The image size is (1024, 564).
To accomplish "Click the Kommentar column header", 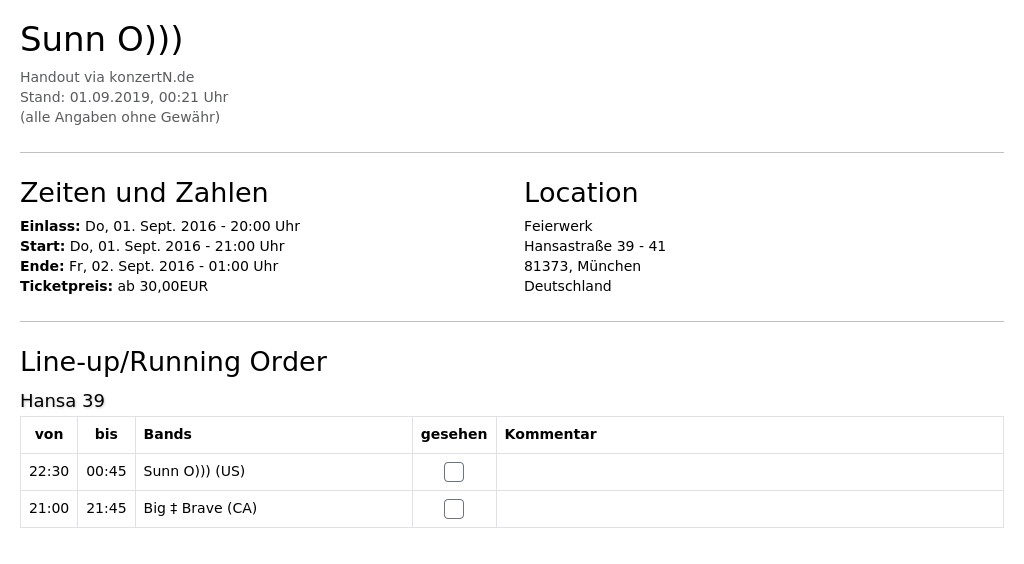I will click(x=551, y=434).
